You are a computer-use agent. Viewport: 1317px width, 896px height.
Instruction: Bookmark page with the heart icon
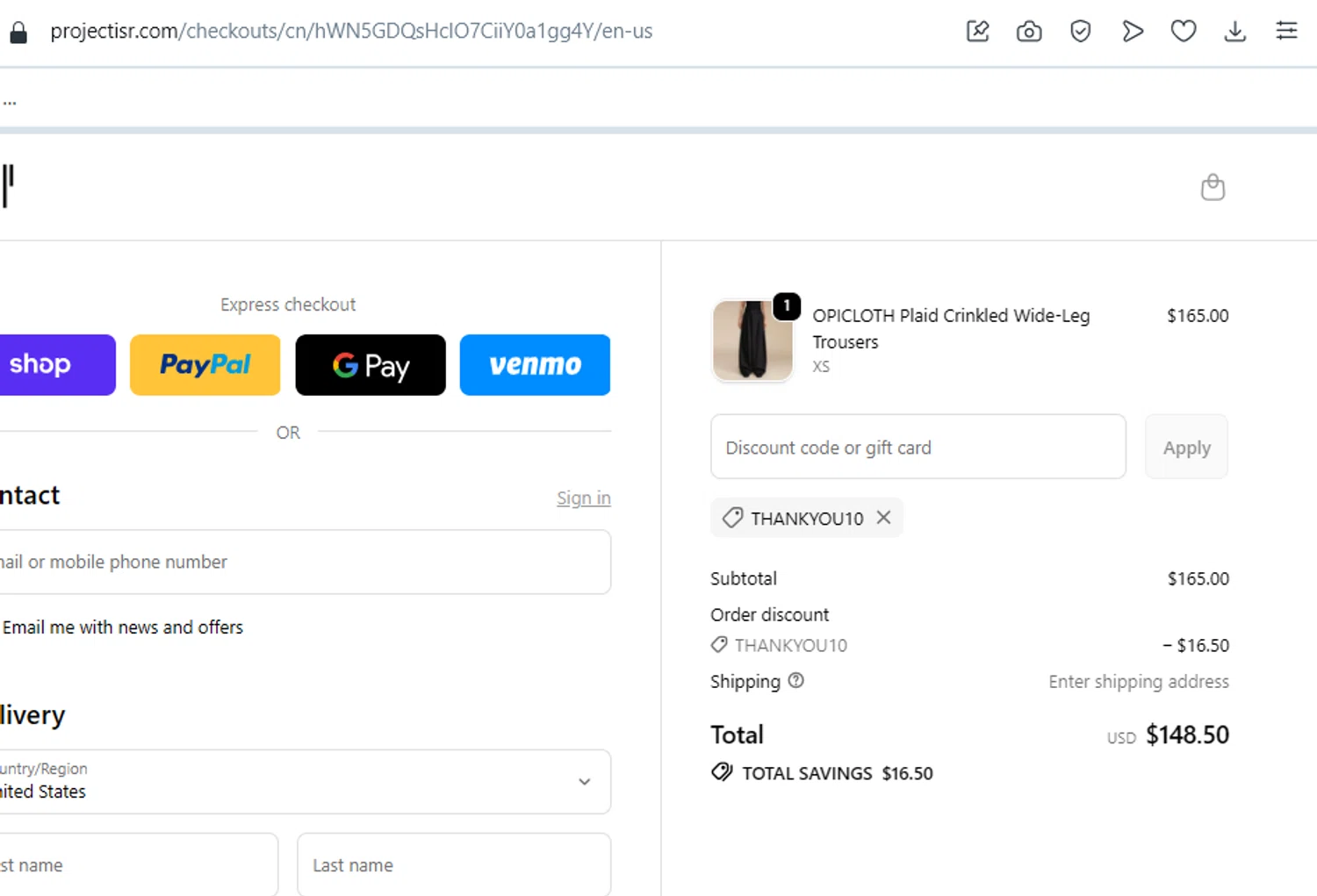[x=1184, y=32]
